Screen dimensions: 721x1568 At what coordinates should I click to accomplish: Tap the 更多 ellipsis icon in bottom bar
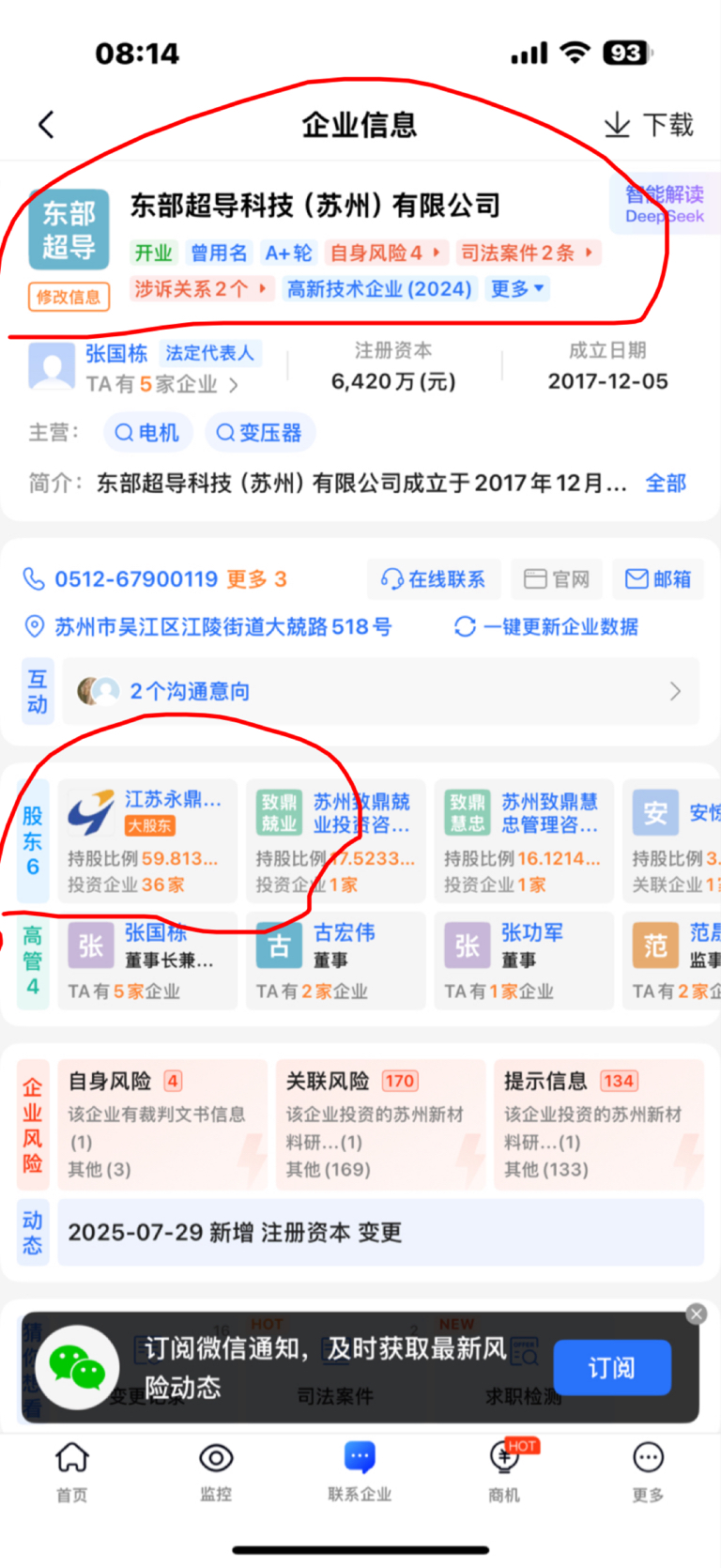pos(648,1472)
